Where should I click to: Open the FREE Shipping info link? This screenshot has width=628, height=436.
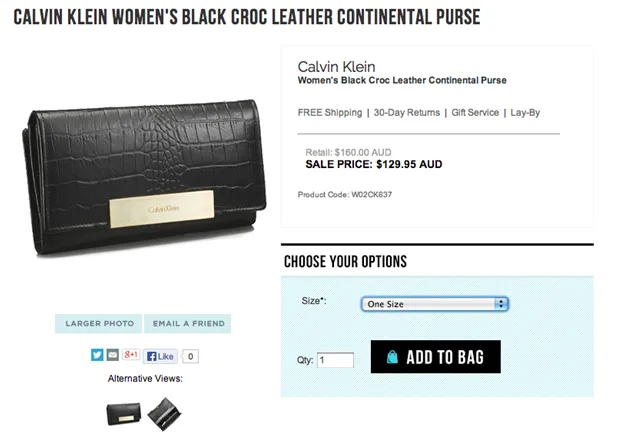(x=330, y=113)
